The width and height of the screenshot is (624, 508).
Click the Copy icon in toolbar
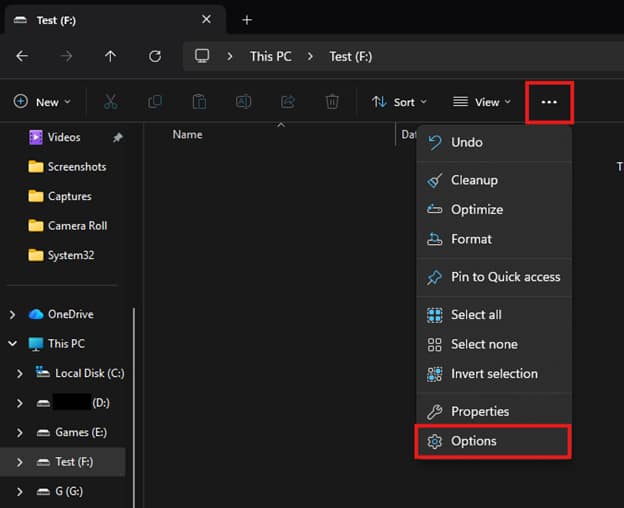(x=155, y=102)
